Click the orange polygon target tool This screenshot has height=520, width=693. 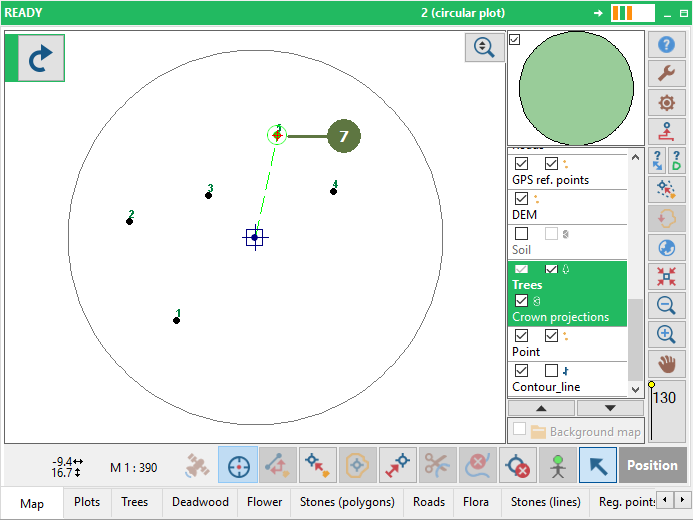click(x=358, y=465)
